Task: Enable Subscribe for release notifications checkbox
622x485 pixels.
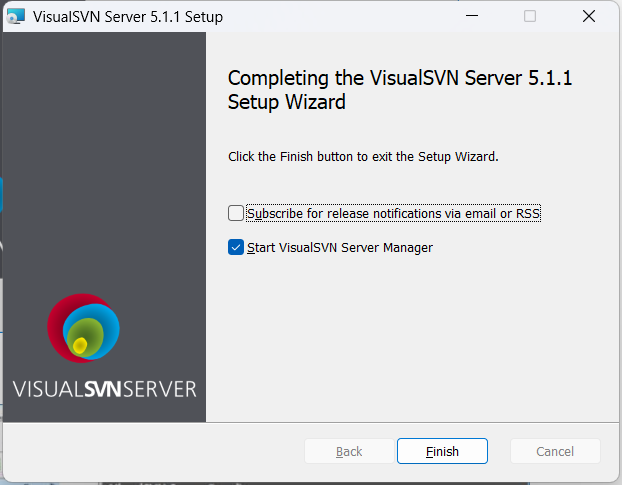Action: point(236,213)
